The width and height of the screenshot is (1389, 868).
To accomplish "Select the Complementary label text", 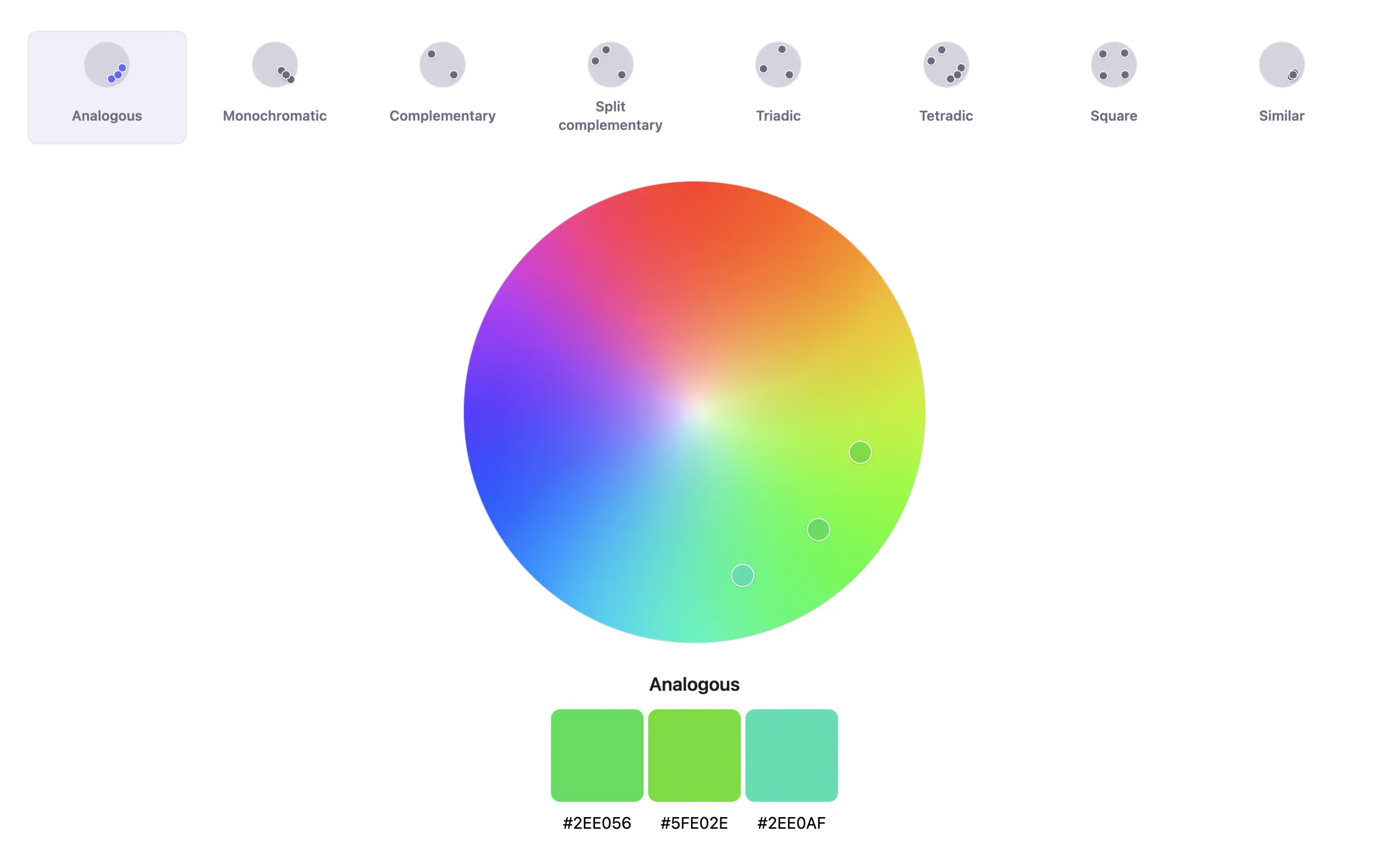I will pos(442,115).
